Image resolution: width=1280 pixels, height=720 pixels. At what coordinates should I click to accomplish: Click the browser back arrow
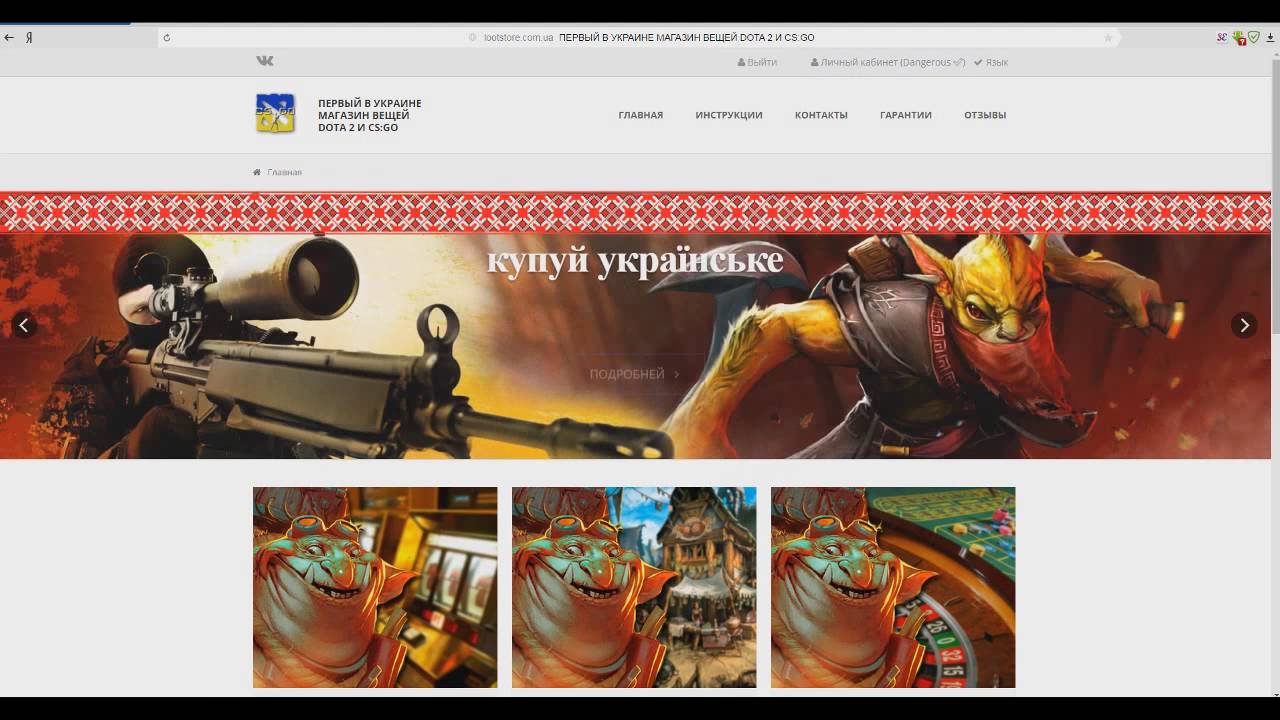tap(9, 37)
